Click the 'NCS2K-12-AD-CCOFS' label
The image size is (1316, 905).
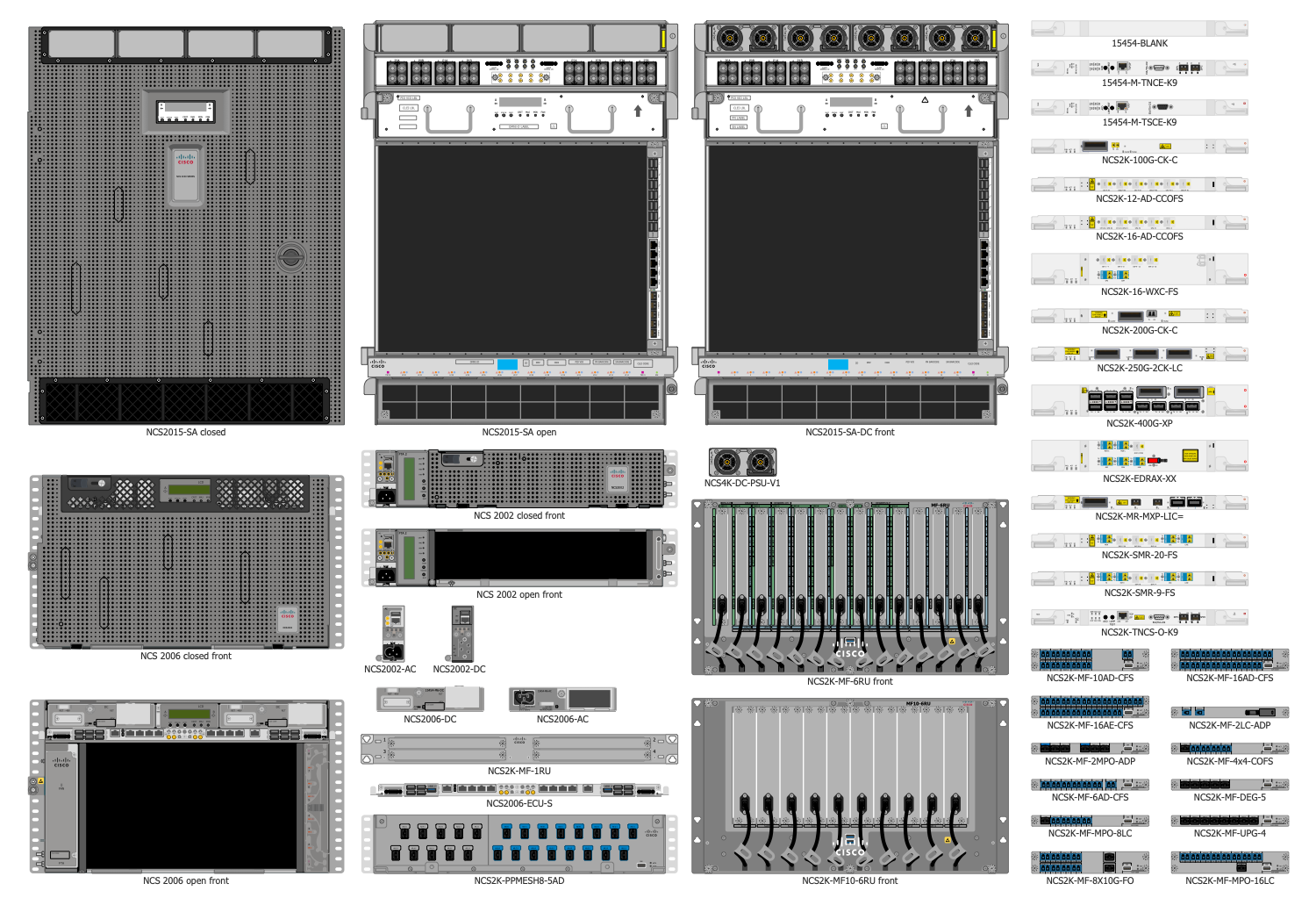coord(1140,198)
